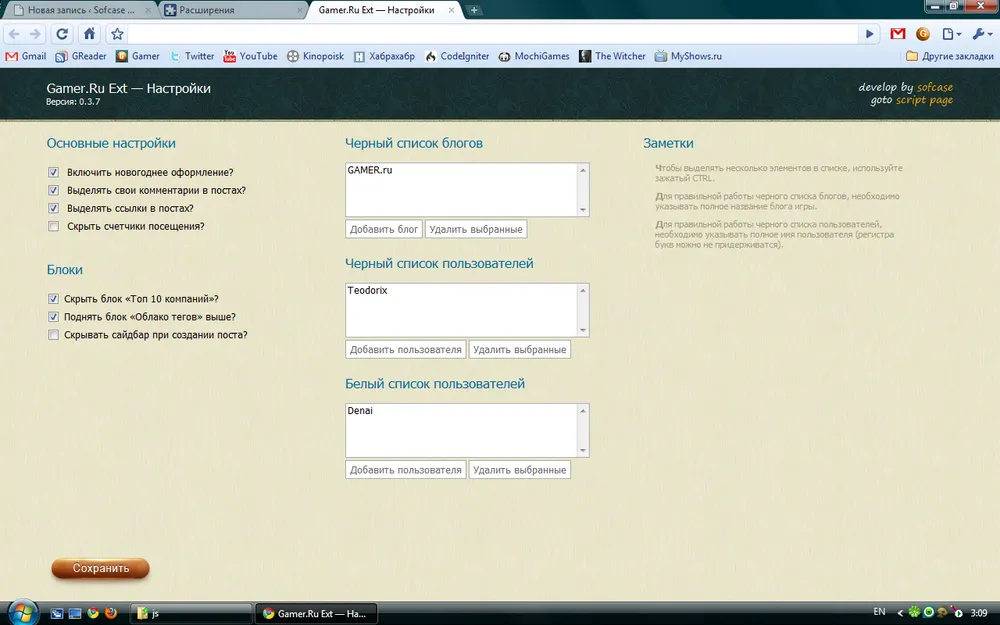
Task: Select Teodorix in the user blacklist
Action: pos(367,290)
